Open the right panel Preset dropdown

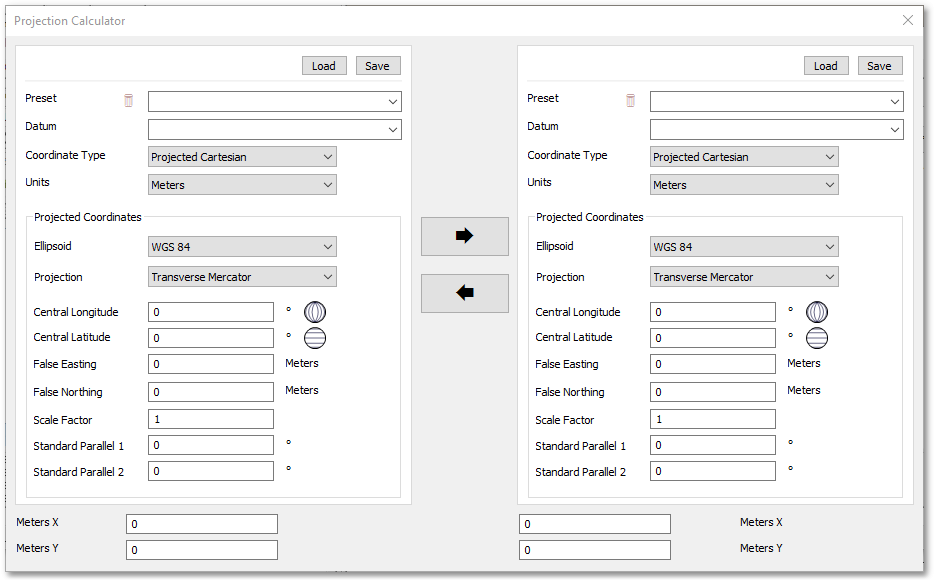coord(776,101)
